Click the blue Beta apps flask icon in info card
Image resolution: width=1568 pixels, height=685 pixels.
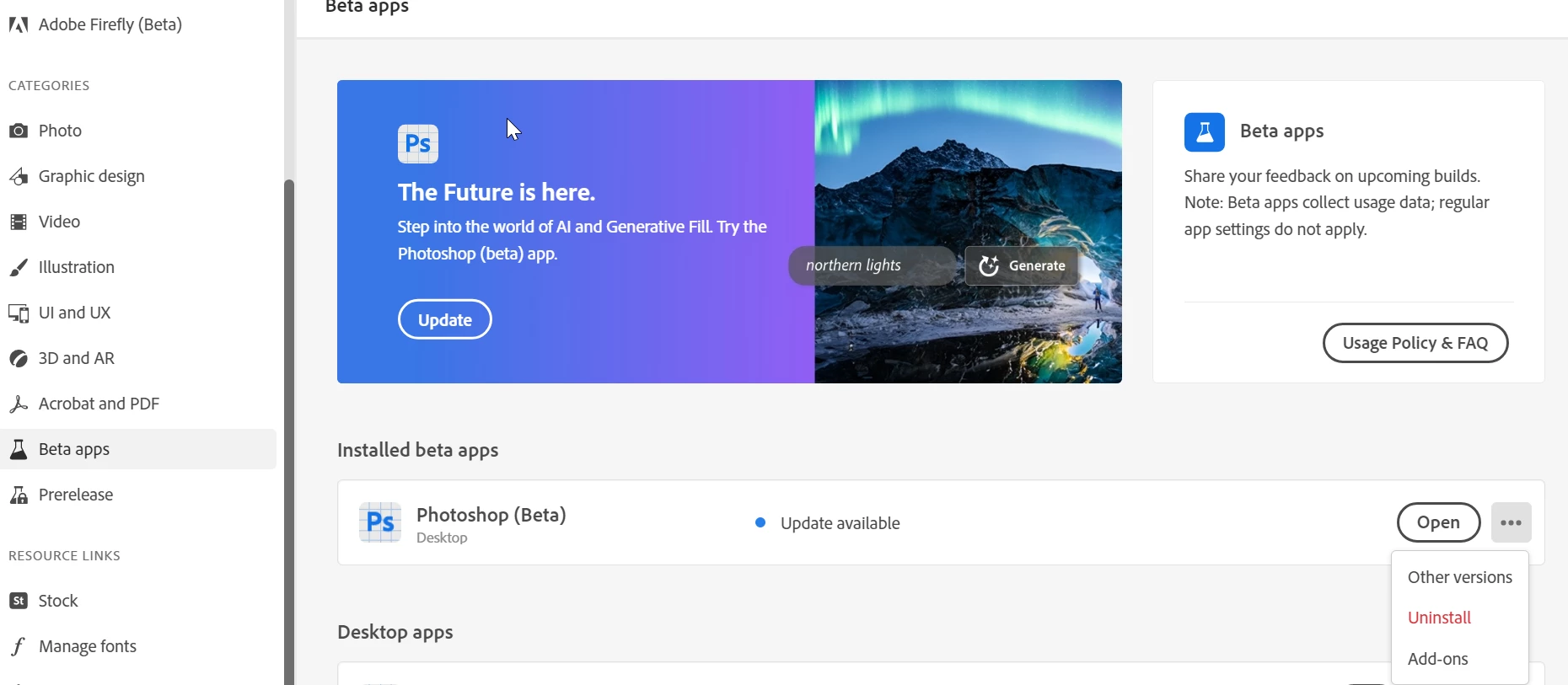(x=1205, y=131)
